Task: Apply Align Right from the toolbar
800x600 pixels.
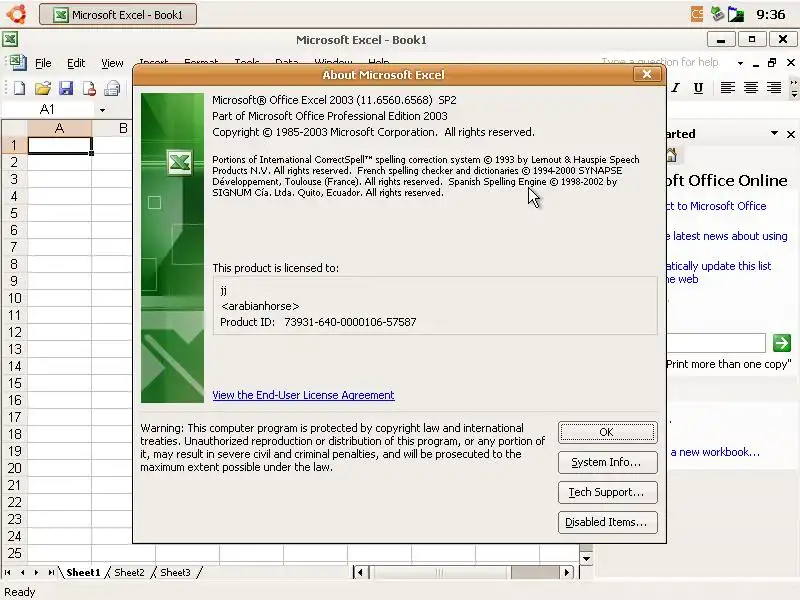Action: click(773, 88)
